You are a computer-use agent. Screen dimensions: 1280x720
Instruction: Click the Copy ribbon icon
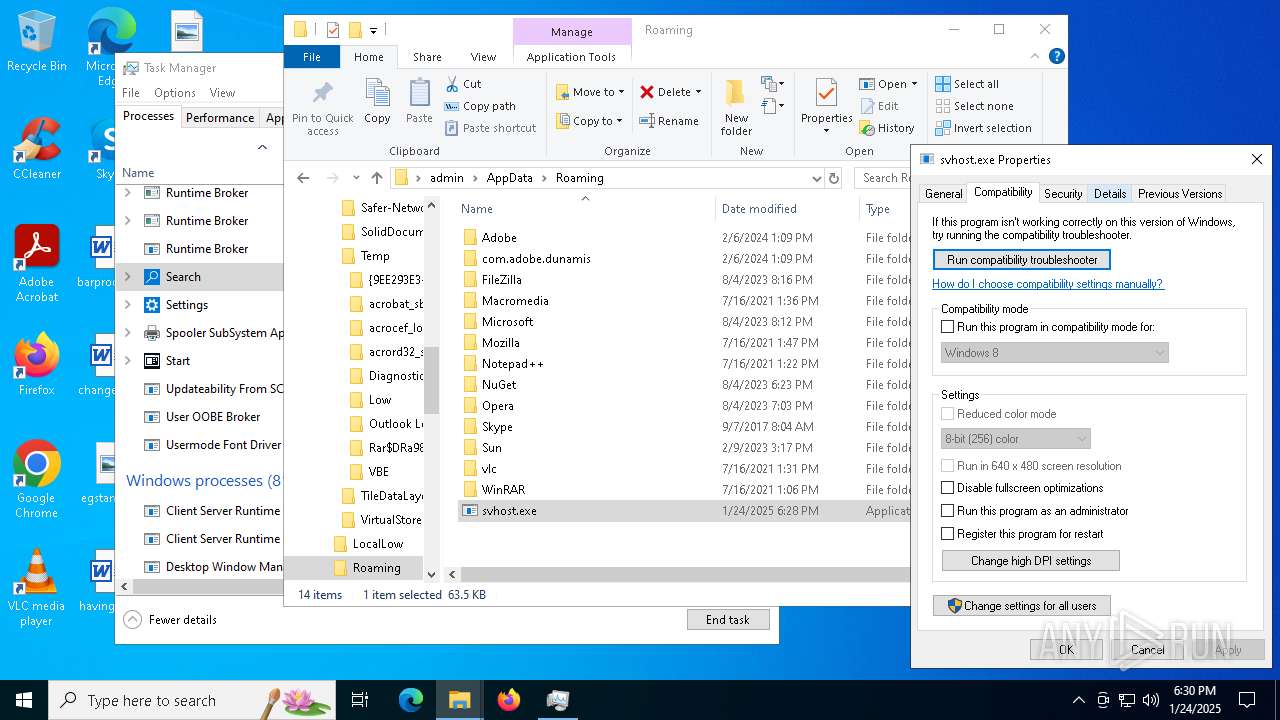click(x=377, y=102)
